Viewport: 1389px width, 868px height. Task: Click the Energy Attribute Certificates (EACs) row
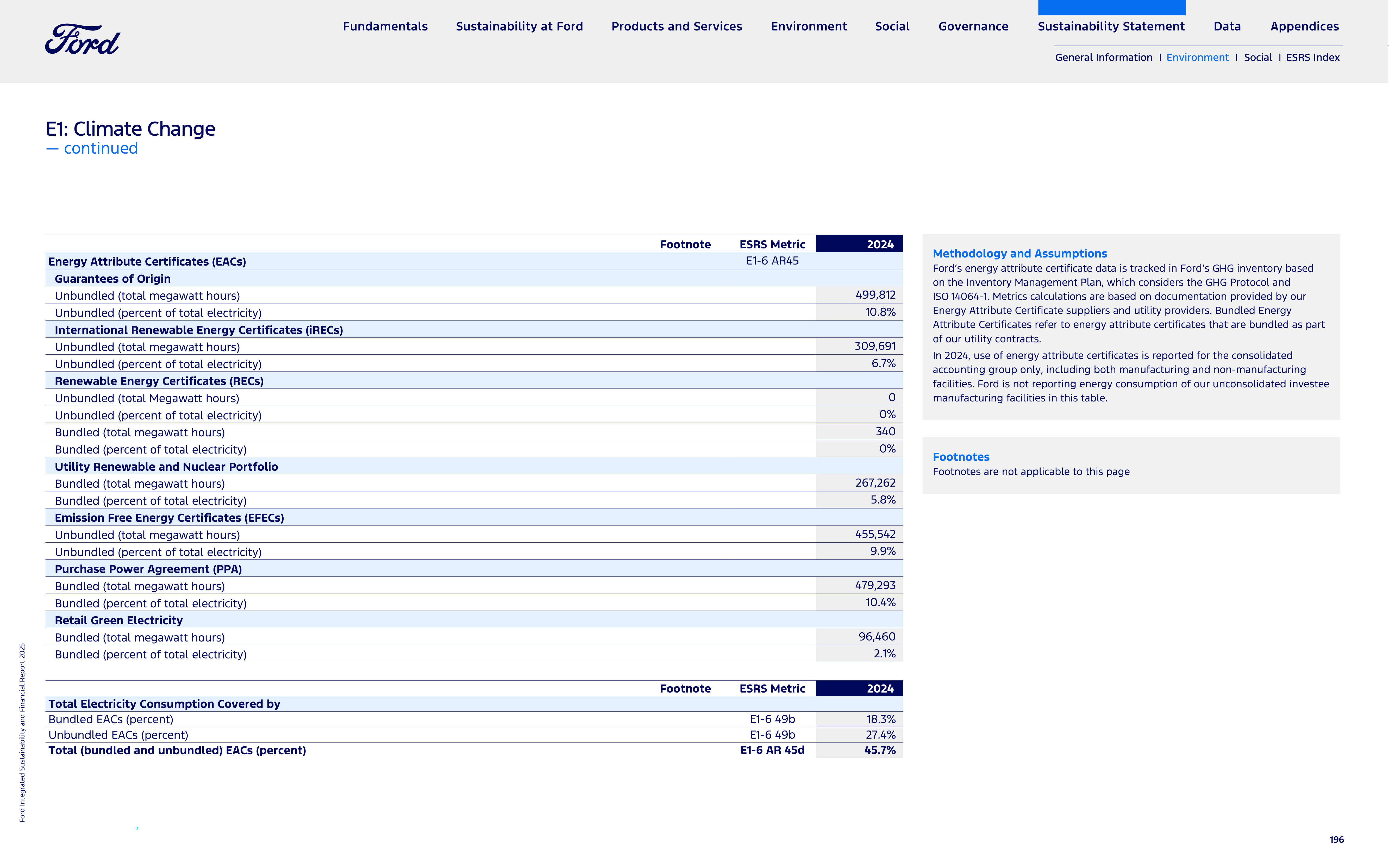[474, 261]
